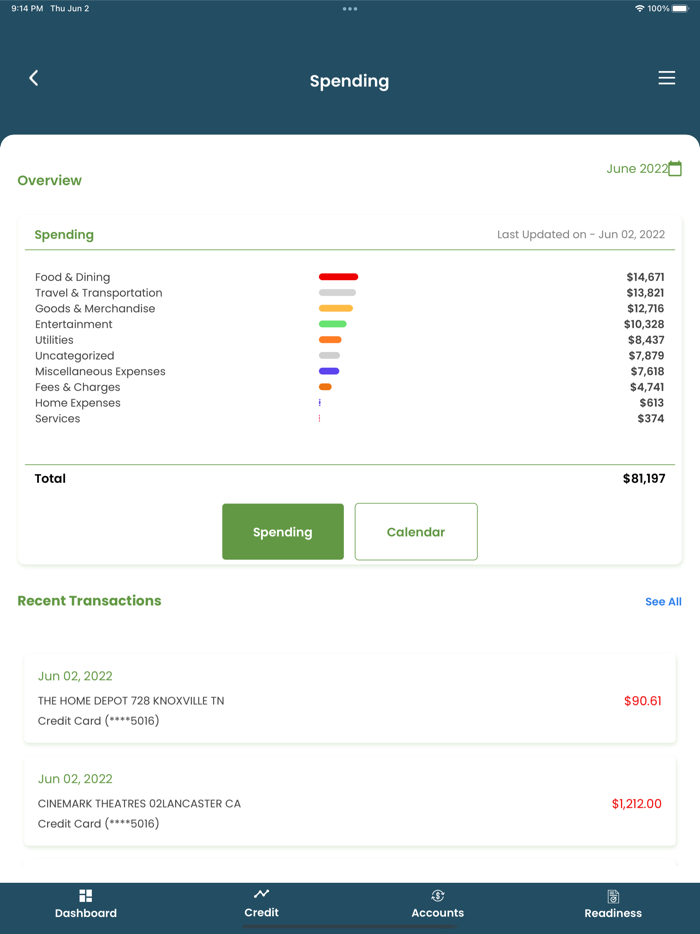The width and height of the screenshot is (700, 934).
Task: Select the yellow Goods & Merchandise bar
Action: click(336, 309)
